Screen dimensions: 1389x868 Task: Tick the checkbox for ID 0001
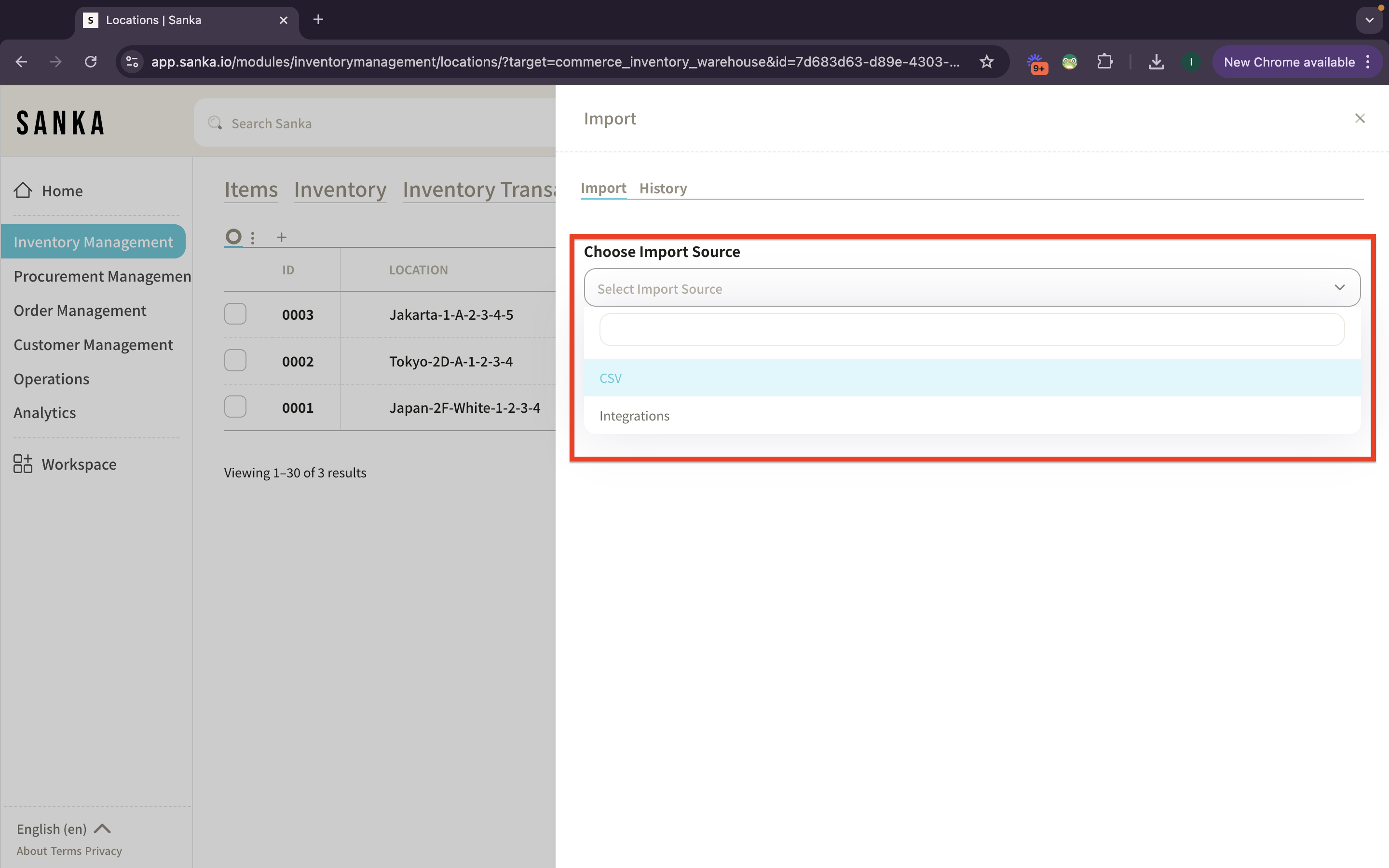[x=235, y=407]
